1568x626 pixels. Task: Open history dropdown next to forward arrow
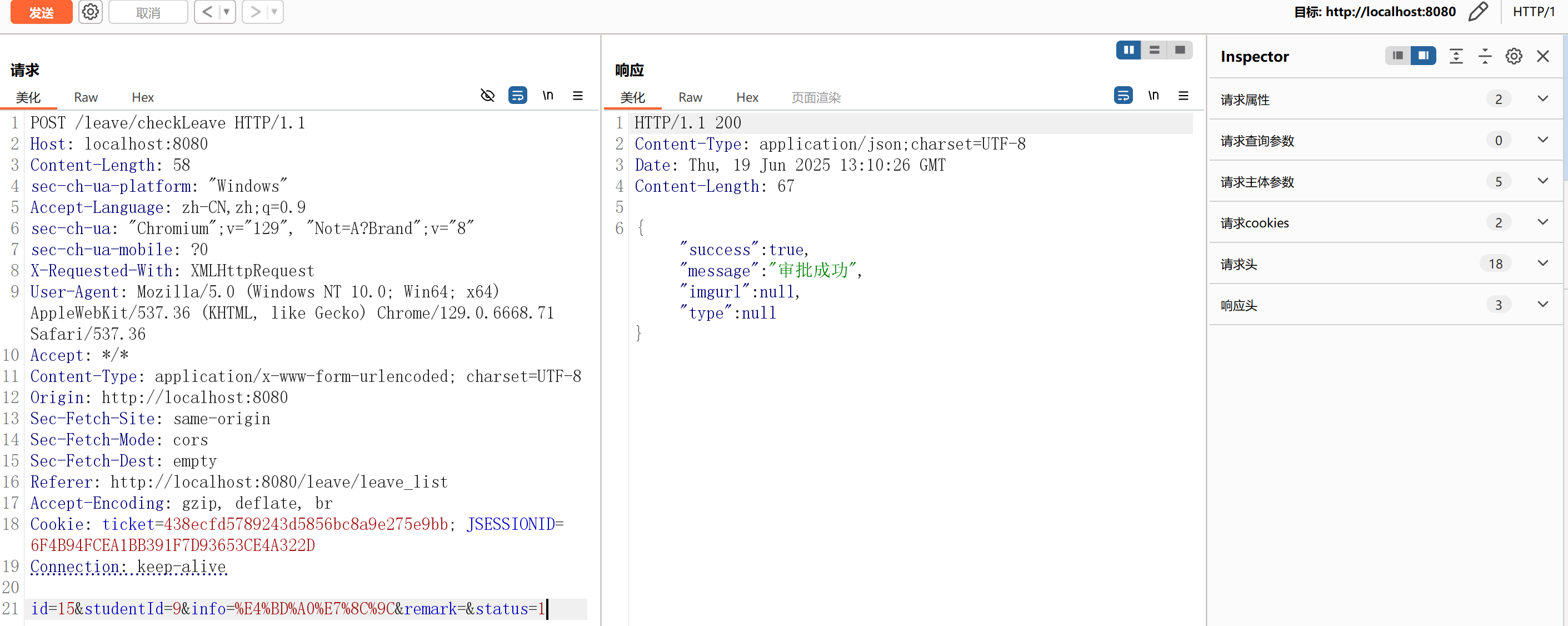click(274, 12)
